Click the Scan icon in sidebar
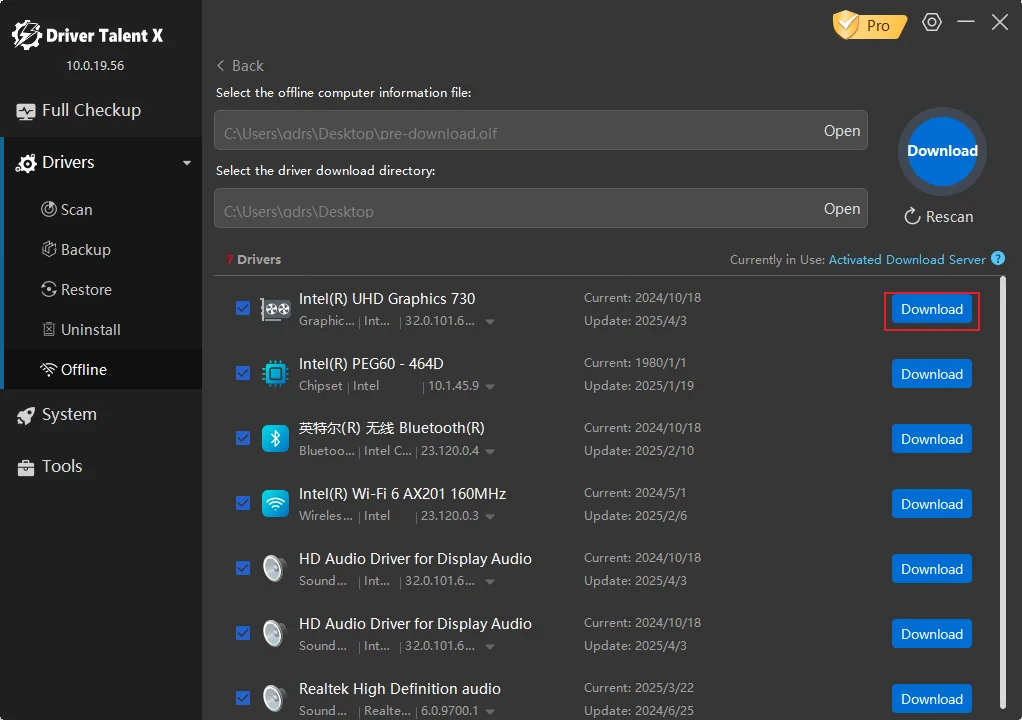The height and width of the screenshot is (720, 1022). [x=49, y=209]
